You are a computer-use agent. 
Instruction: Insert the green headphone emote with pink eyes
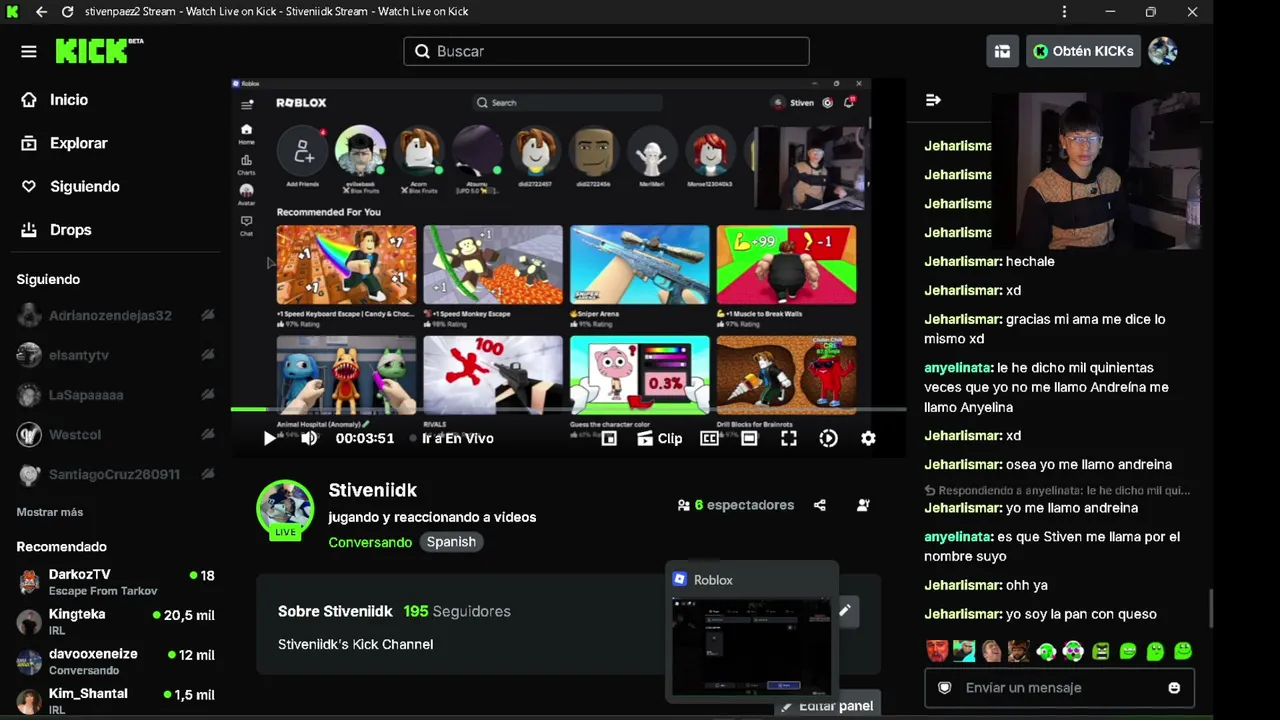[1073, 651]
